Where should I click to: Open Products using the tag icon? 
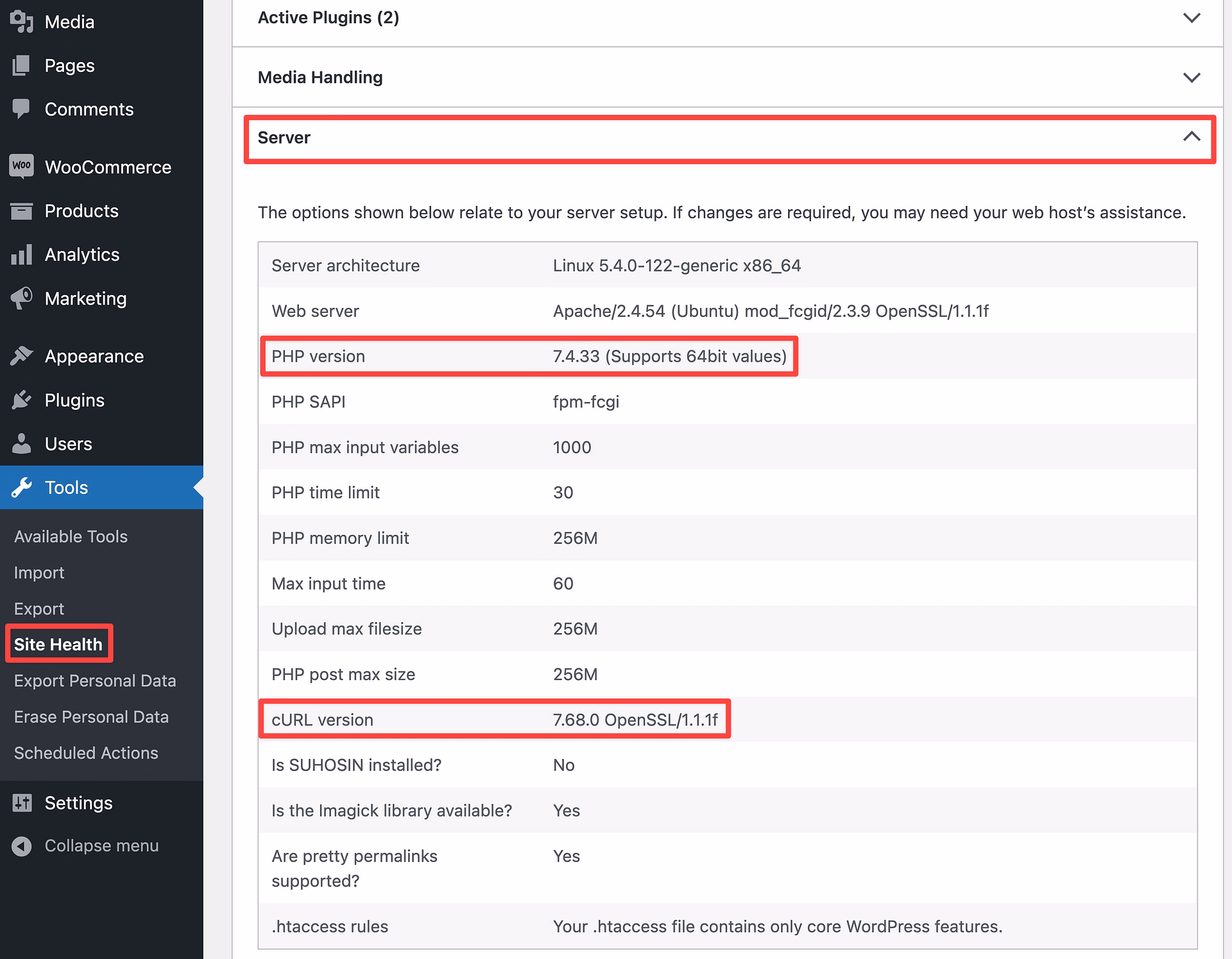coord(21,210)
